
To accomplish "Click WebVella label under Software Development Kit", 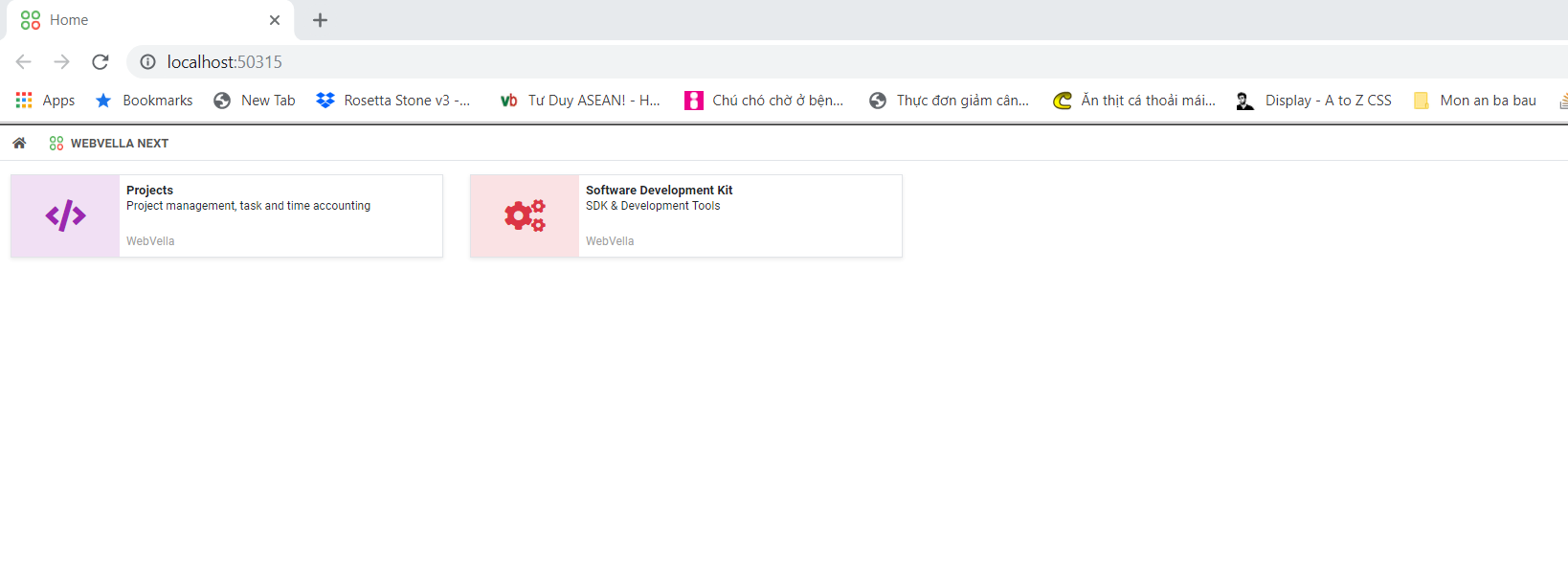I will coord(610,241).
